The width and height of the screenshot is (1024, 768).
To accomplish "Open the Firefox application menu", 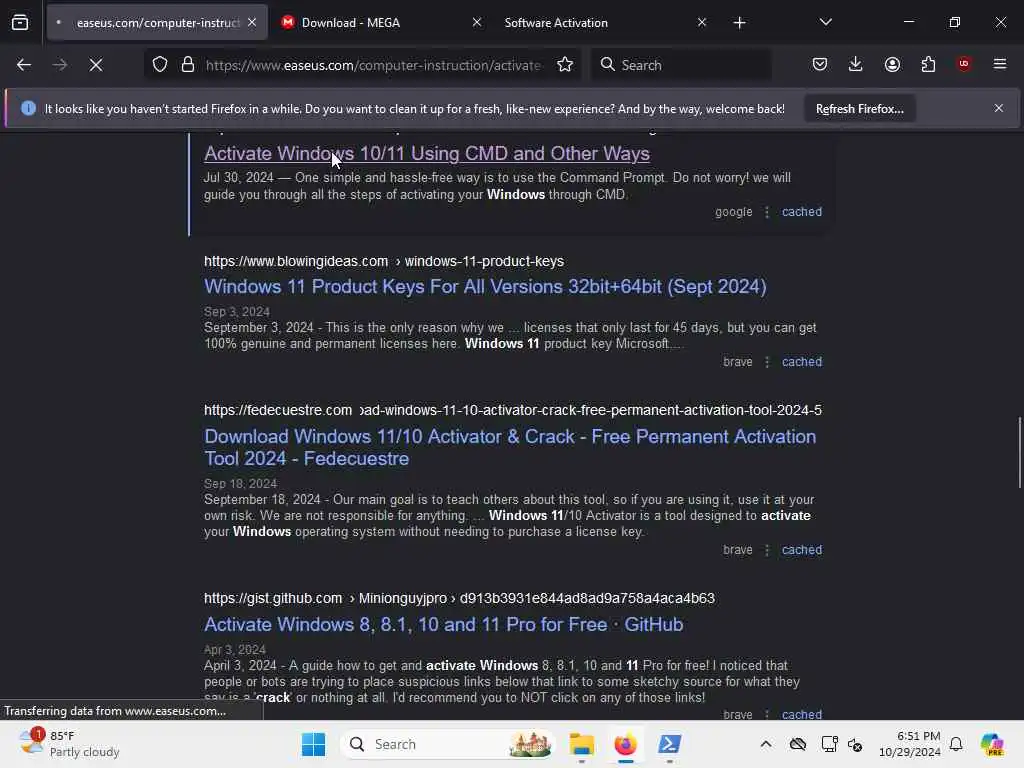I will pos(1000,64).
